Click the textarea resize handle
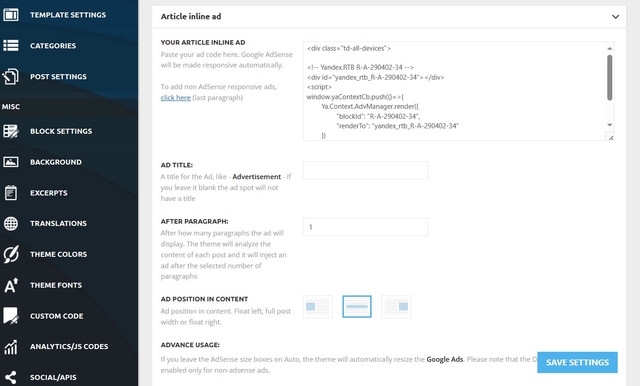The image size is (640, 386). click(610, 137)
